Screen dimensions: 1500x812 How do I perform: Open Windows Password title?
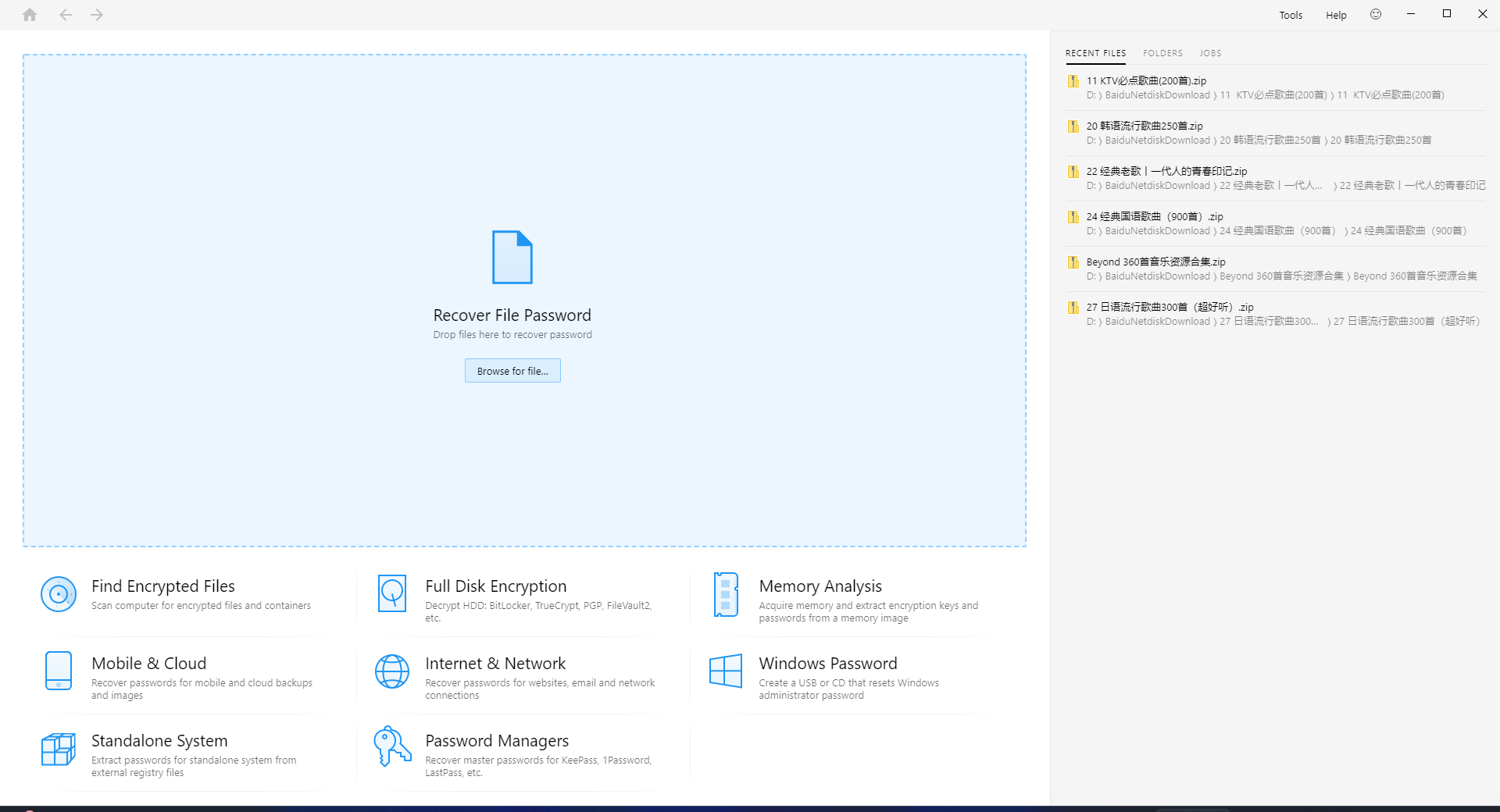coord(828,664)
